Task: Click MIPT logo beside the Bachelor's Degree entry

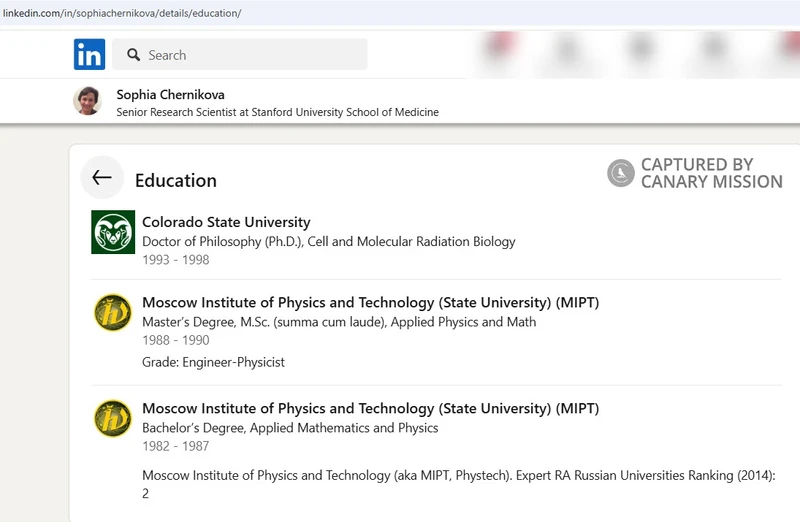Action: point(113,418)
